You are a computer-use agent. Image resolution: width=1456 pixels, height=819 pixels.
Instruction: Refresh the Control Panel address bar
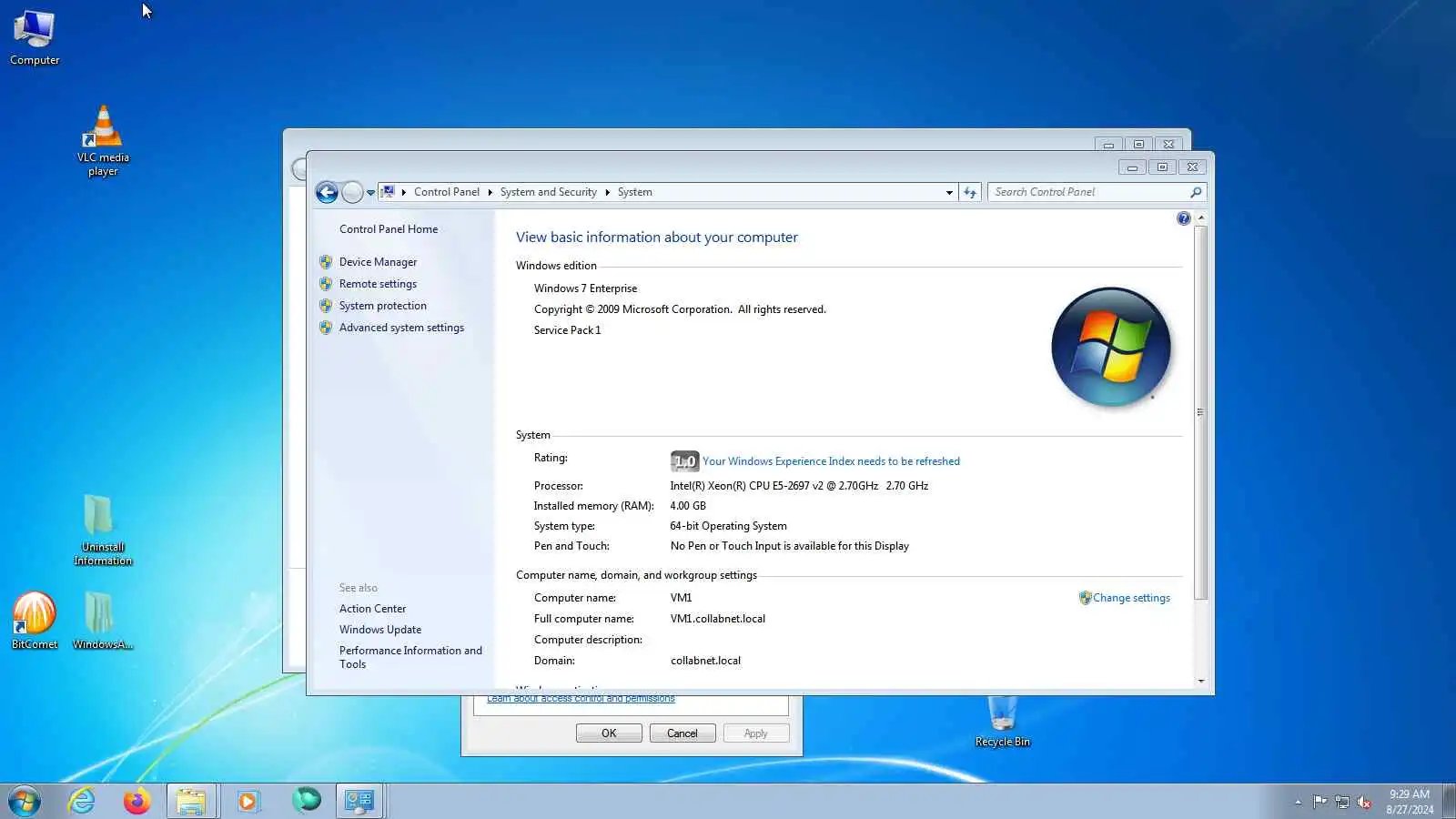coord(970,192)
